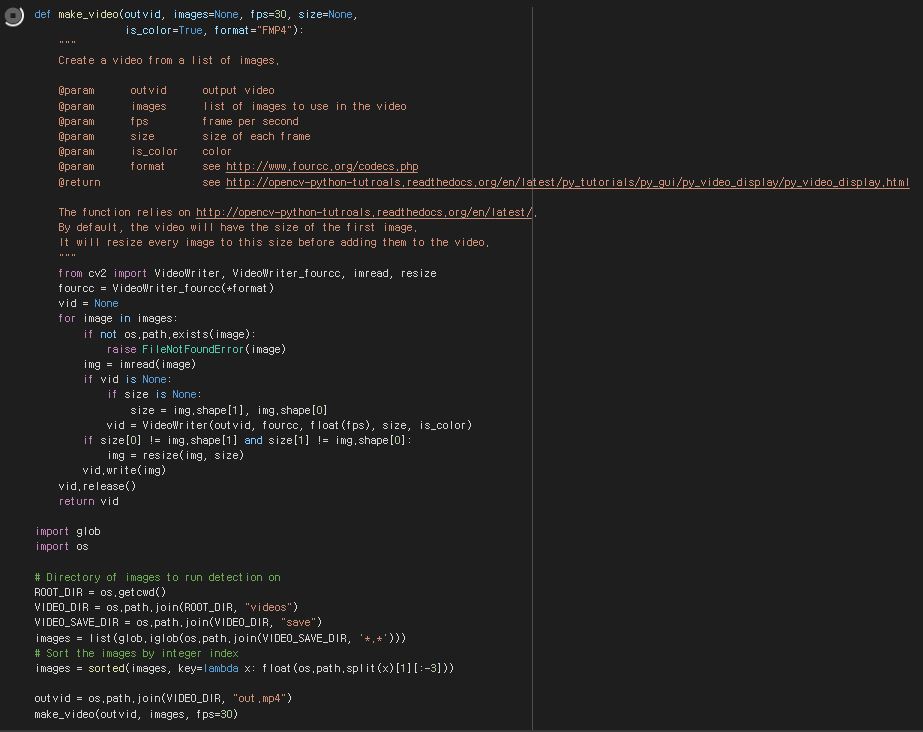Image resolution: width=923 pixels, height=732 pixels.
Task: Click the '@param outvid output video' line
Action: pyautogui.click(x=166, y=91)
